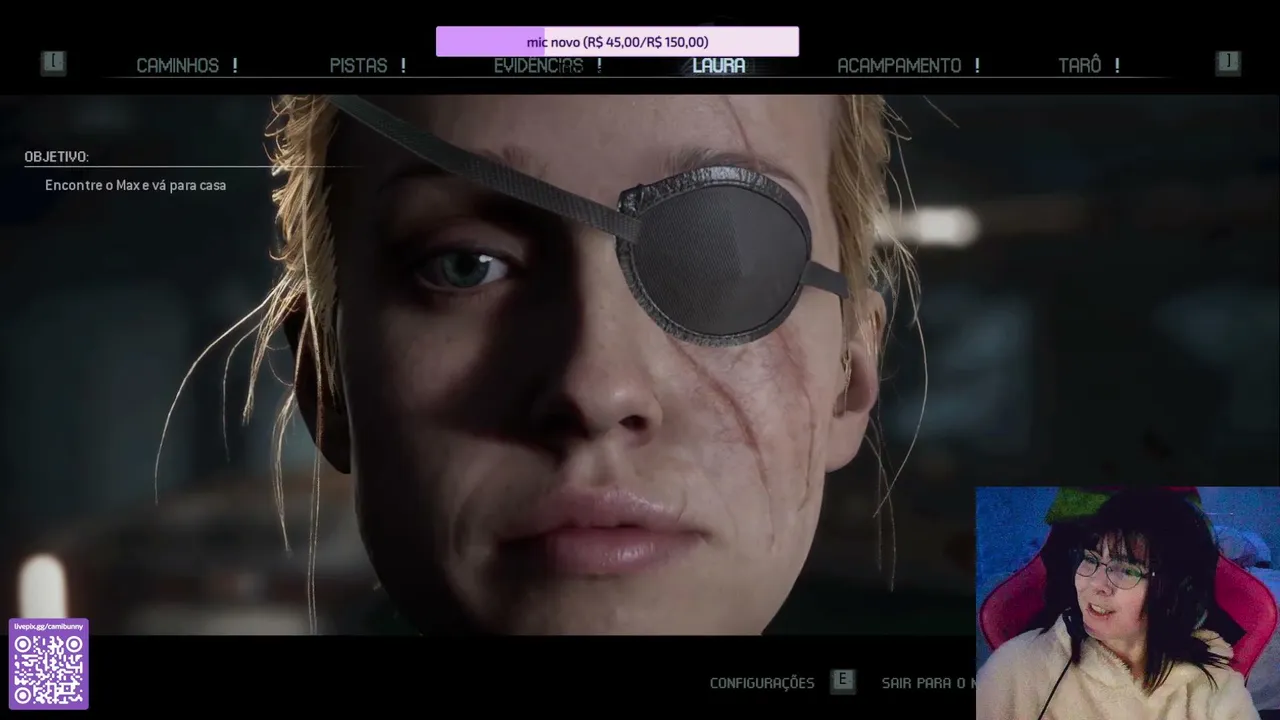
Task: Click the exclamation alert beside Pistas
Action: 403,66
